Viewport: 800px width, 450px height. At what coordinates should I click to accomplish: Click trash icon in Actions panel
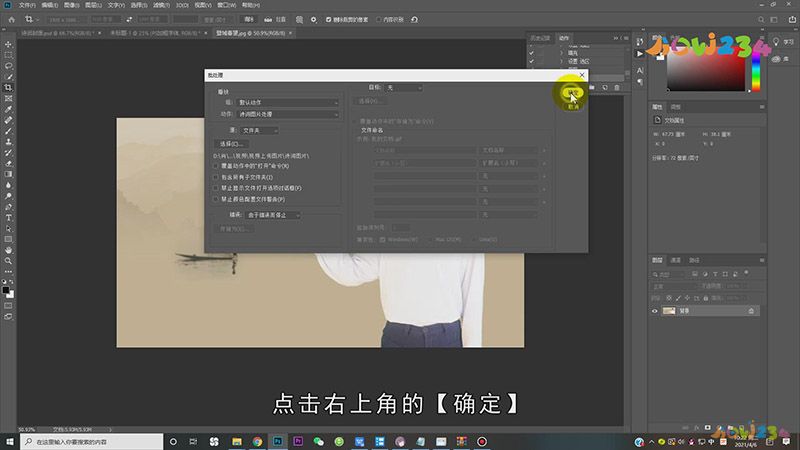click(x=616, y=88)
